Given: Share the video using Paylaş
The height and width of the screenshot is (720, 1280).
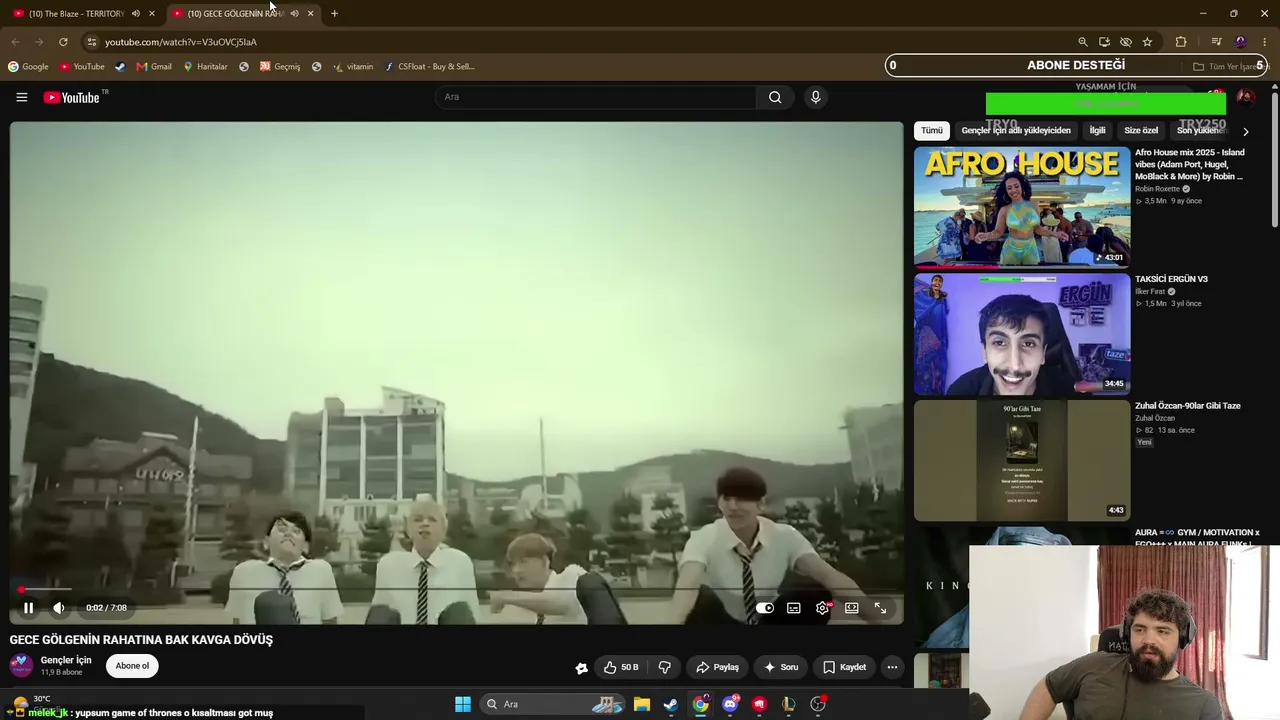Looking at the screenshot, I should click(x=718, y=667).
